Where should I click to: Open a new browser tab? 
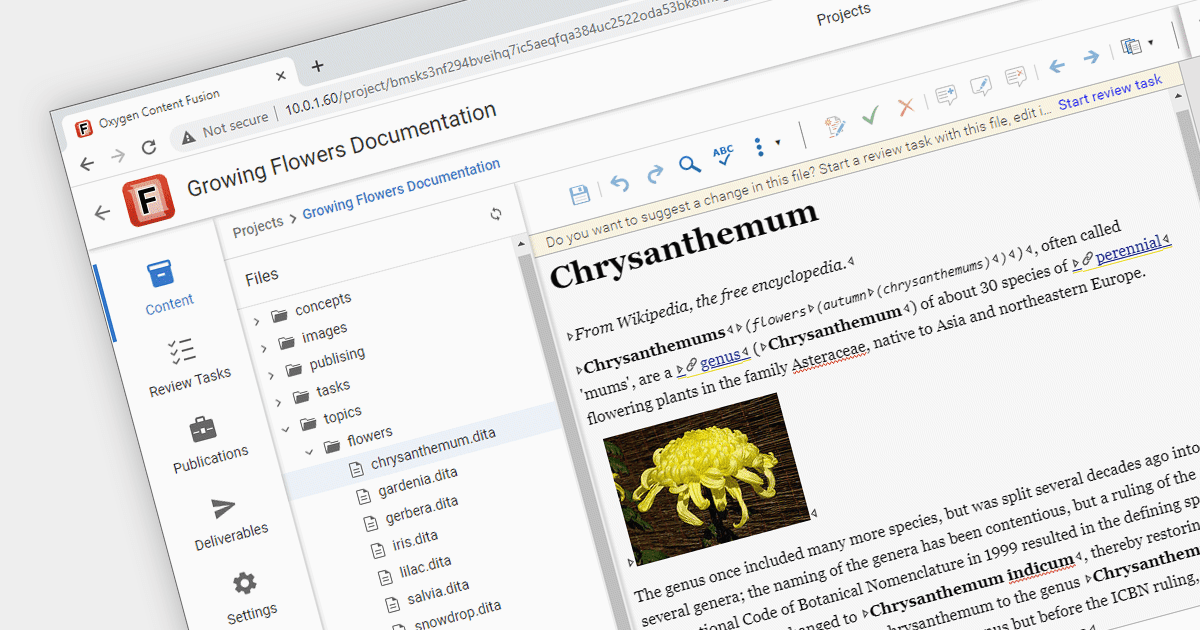pos(317,66)
